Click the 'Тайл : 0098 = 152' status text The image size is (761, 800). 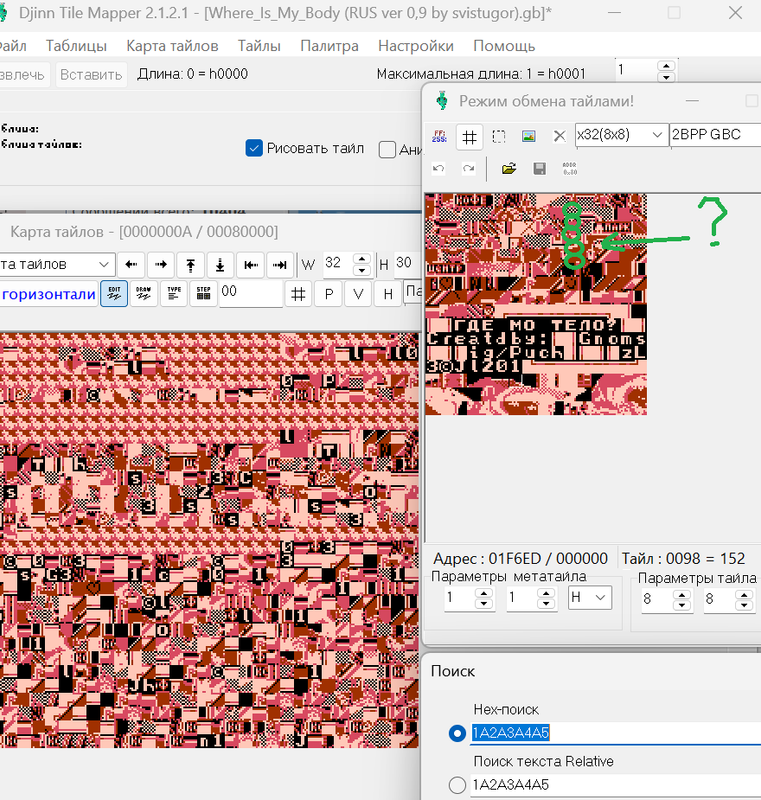point(683,559)
